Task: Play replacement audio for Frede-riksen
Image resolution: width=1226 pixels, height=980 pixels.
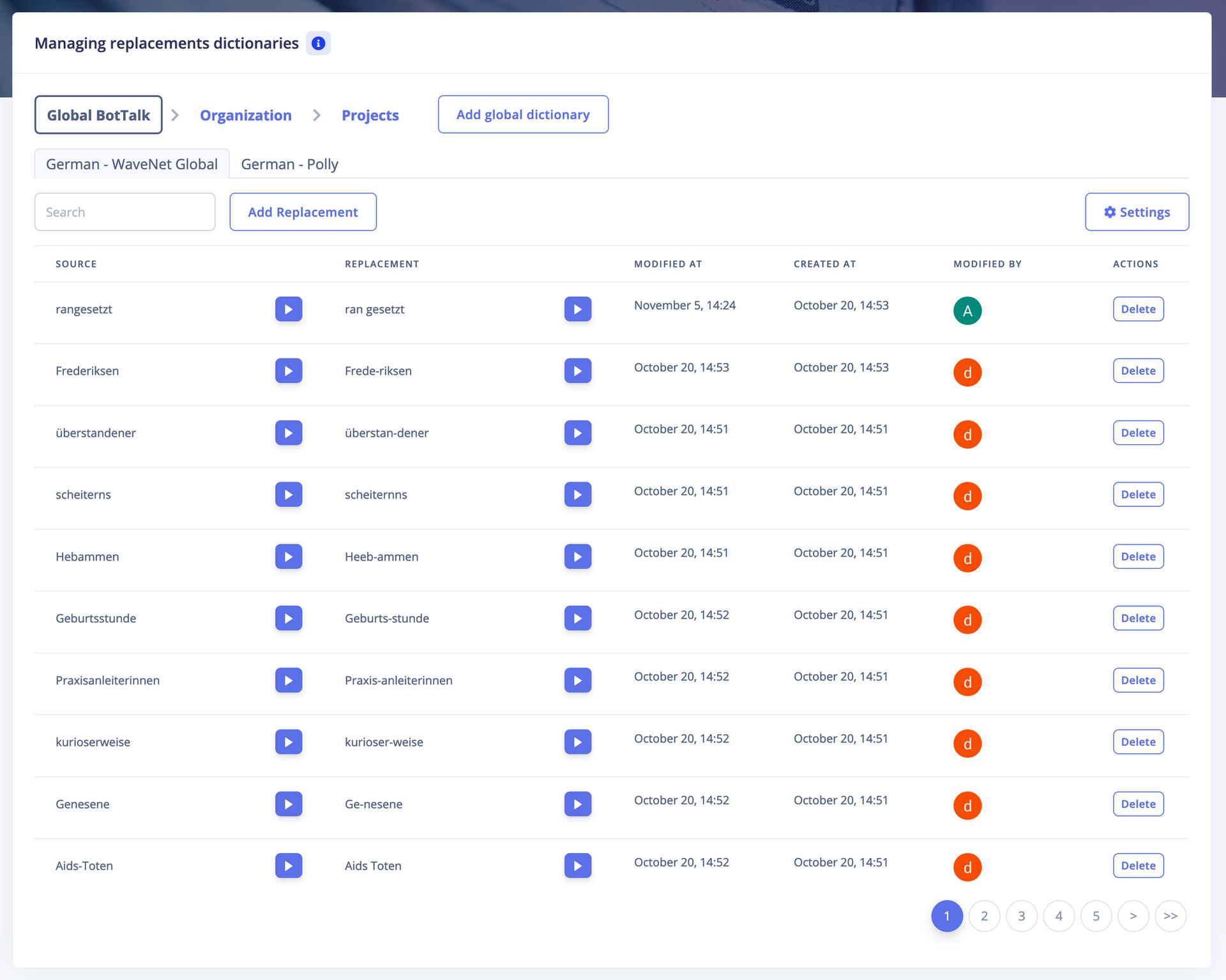Action: [x=578, y=371]
